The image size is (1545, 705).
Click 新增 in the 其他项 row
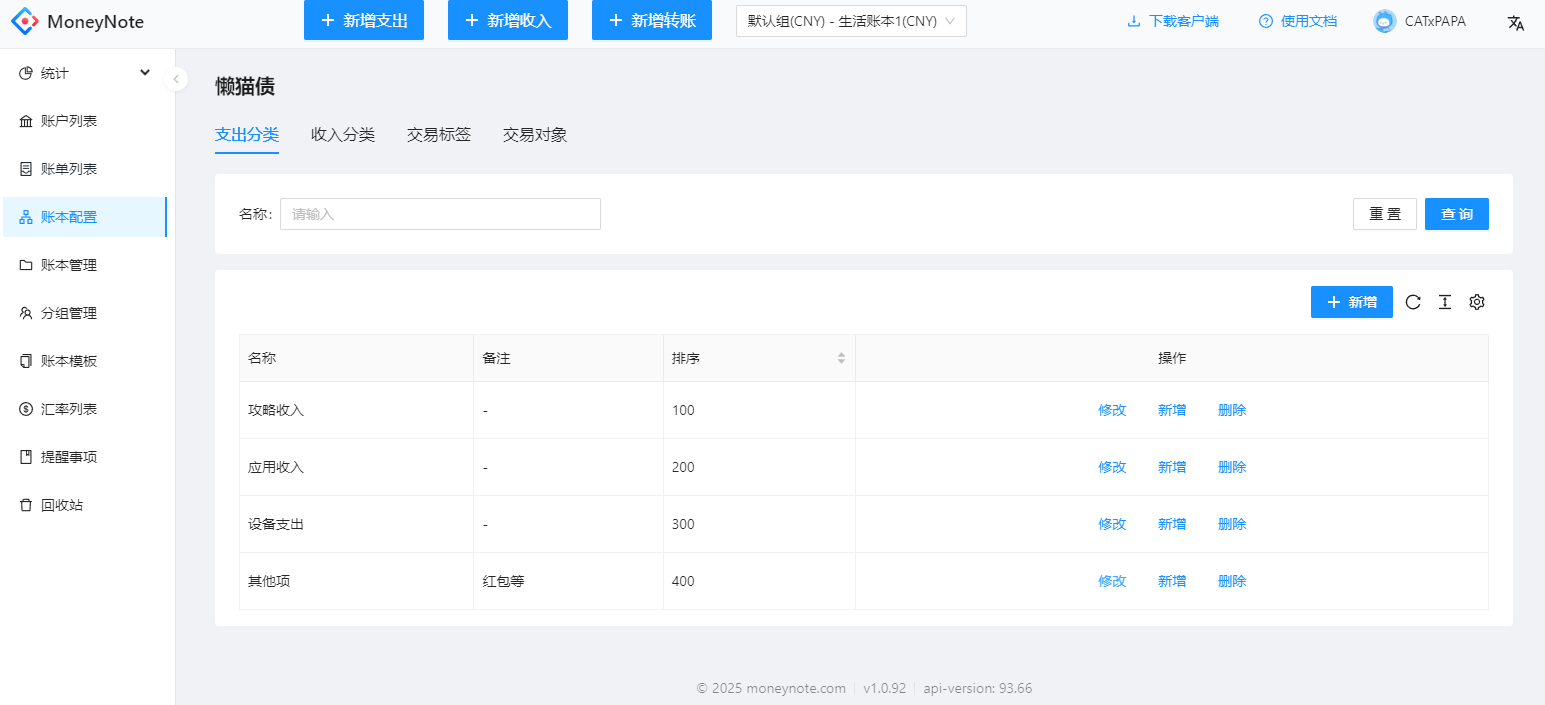pos(1172,581)
